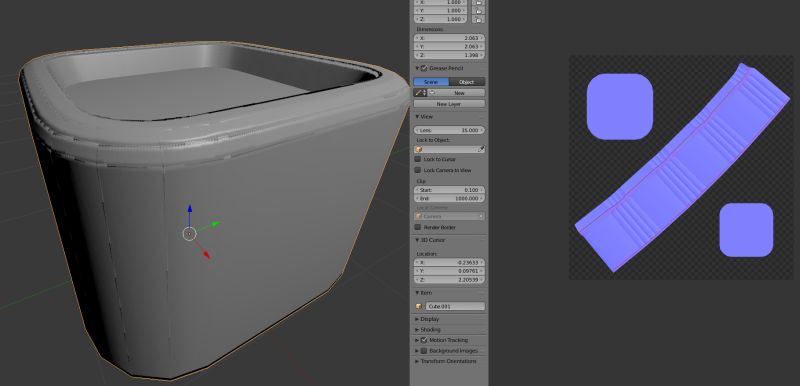Click the Dimensions Y value field

click(449, 46)
